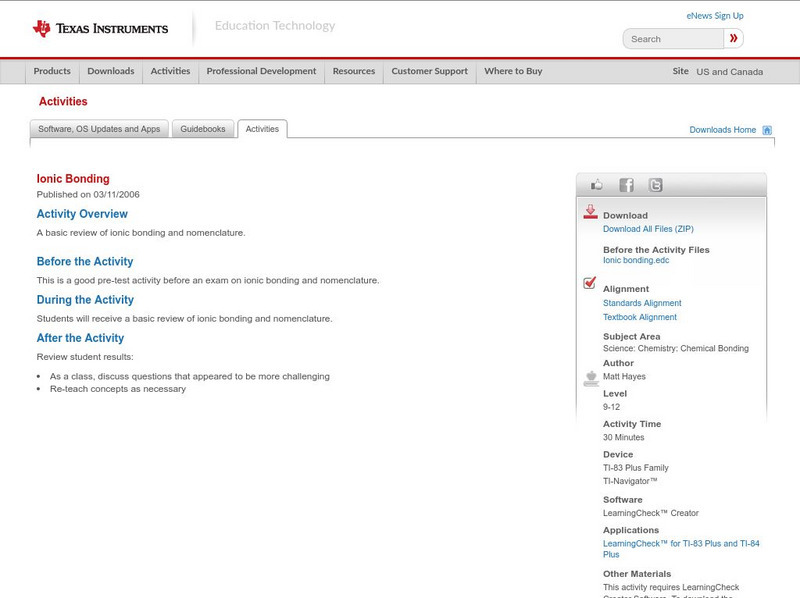Click the red Activities page heading
This screenshot has width=800, height=598.
pyautogui.click(x=63, y=101)
